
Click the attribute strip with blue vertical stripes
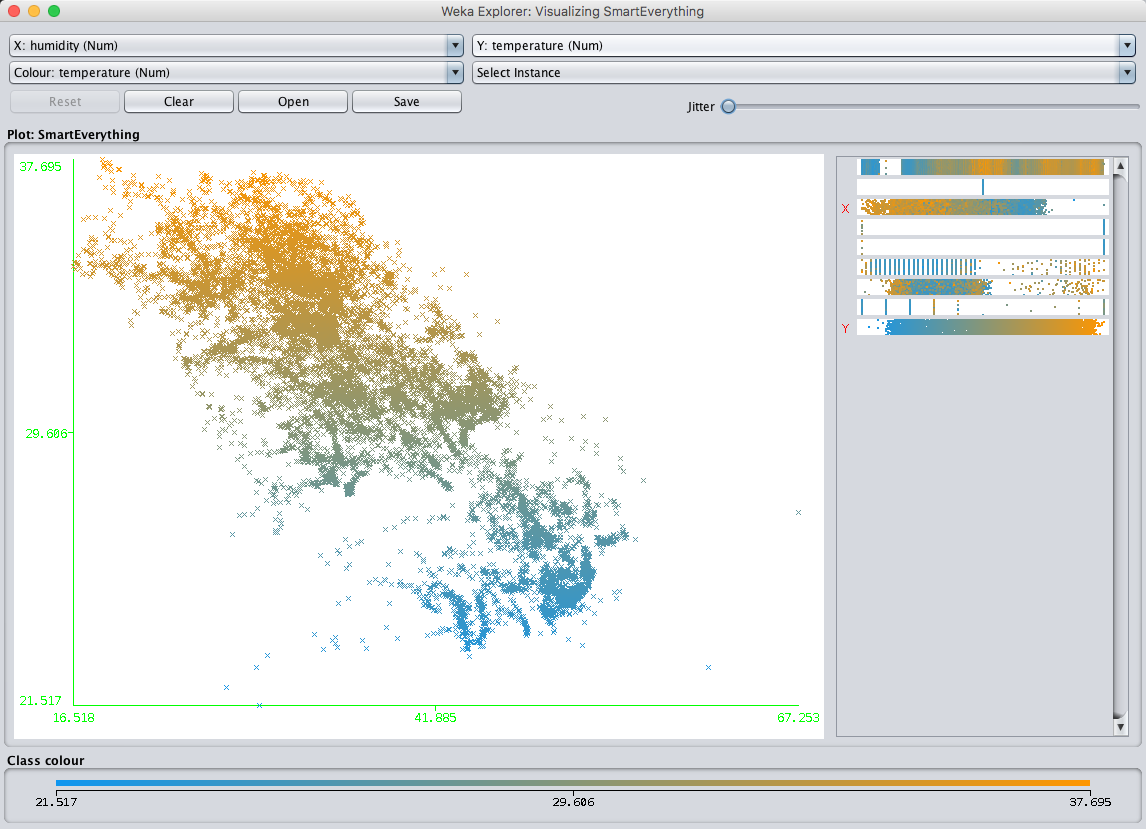click(982, 267)
